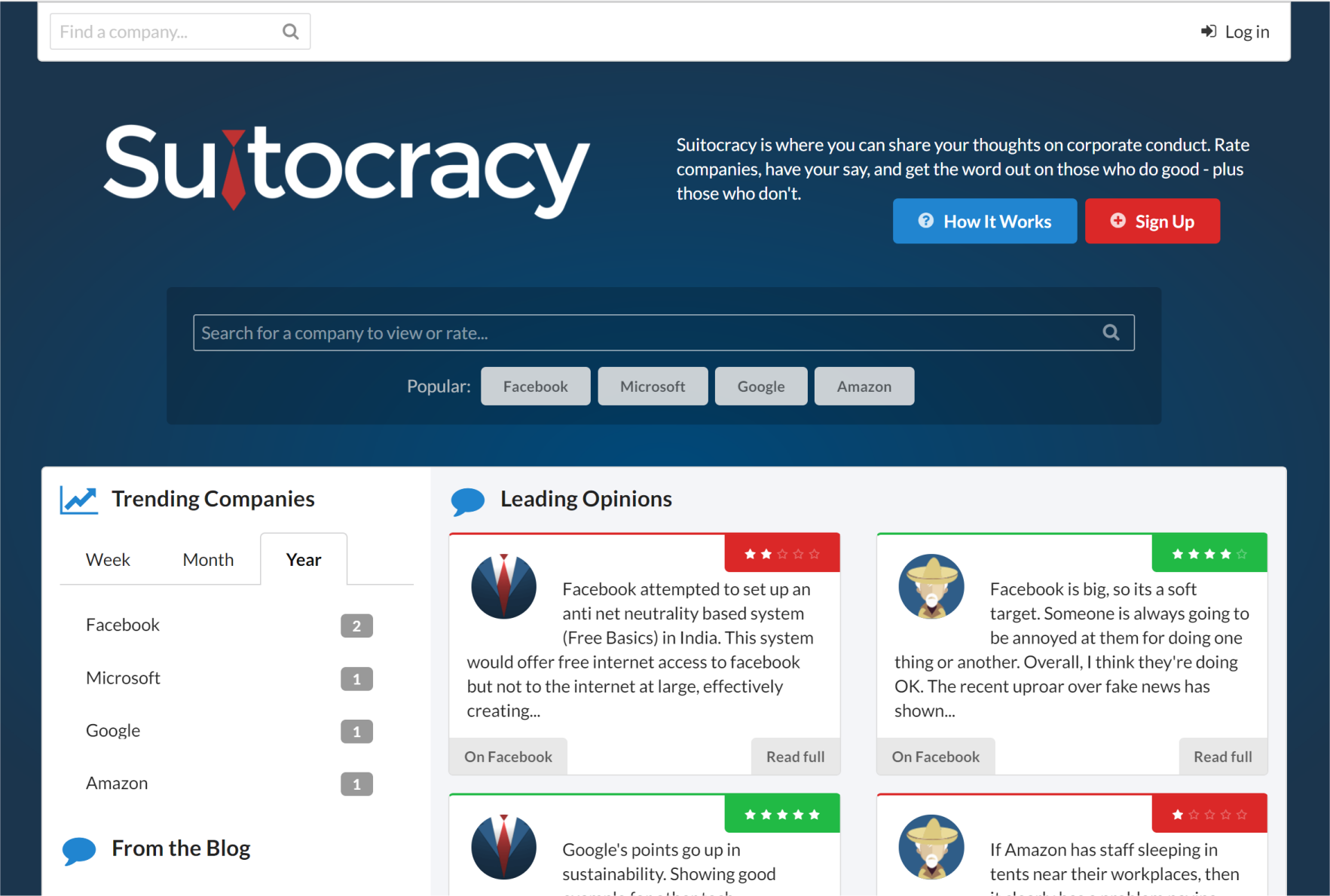
Task: Click the search magnifier in top search bar
Action: coord(290,31)
